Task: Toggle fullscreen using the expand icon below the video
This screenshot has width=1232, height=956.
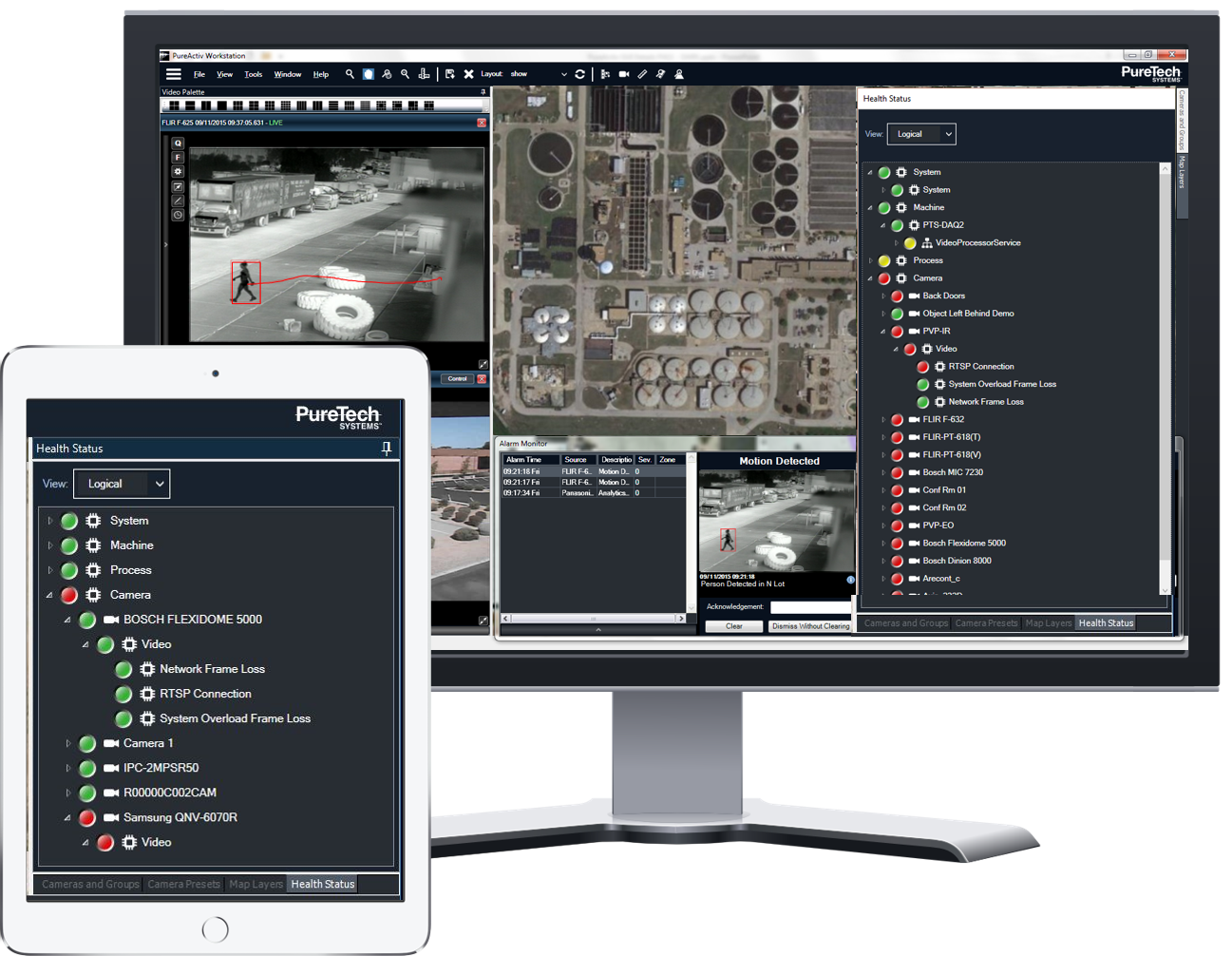Action: [x=483, y=363]
